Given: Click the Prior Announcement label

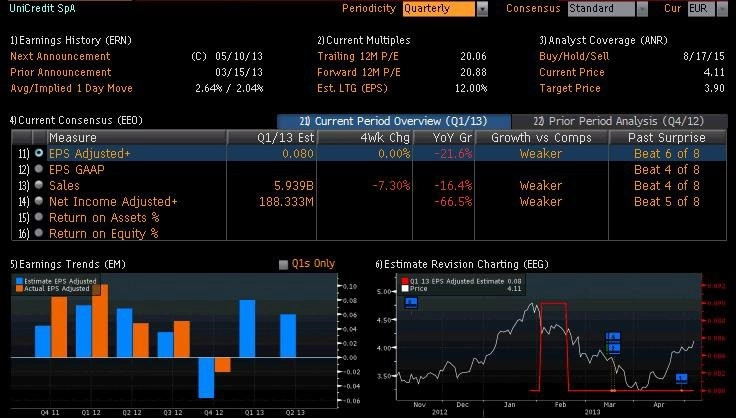Looking at the screenshot, I should pos(61,72).
